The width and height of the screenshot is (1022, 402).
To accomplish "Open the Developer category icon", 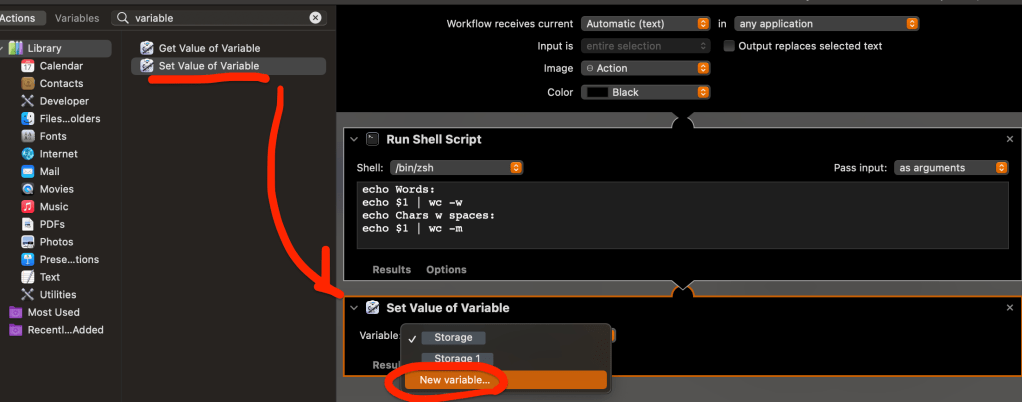I will click(x=28, y=102).
